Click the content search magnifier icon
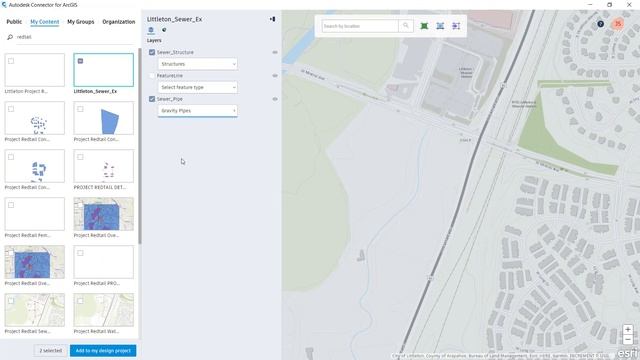The image size is (640, 360). point(10,37)
